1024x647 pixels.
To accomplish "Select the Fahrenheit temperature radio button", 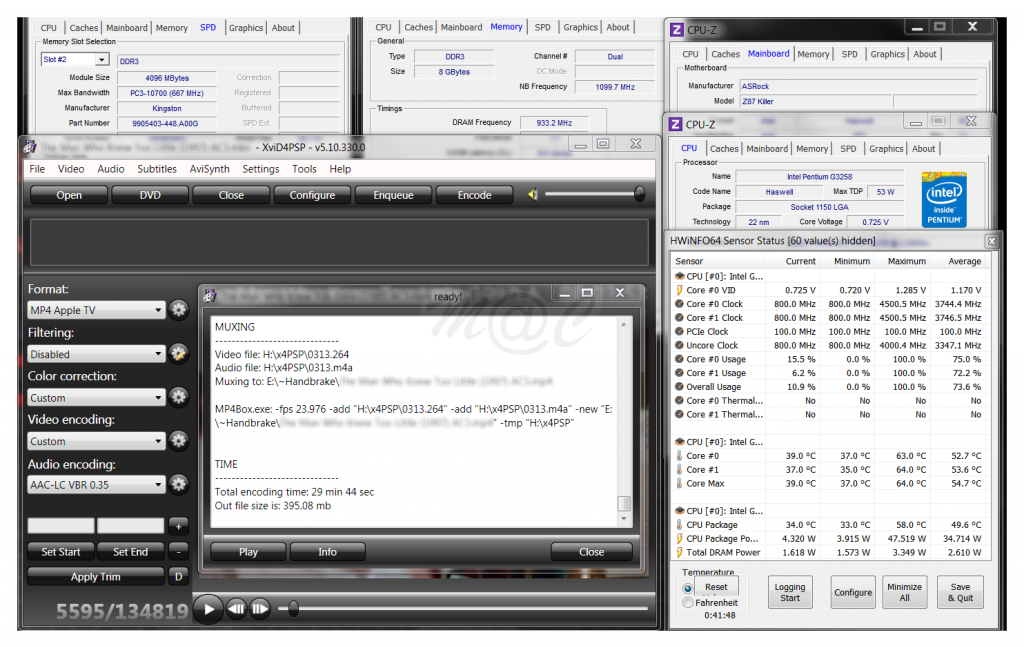I will coord(687,603).
